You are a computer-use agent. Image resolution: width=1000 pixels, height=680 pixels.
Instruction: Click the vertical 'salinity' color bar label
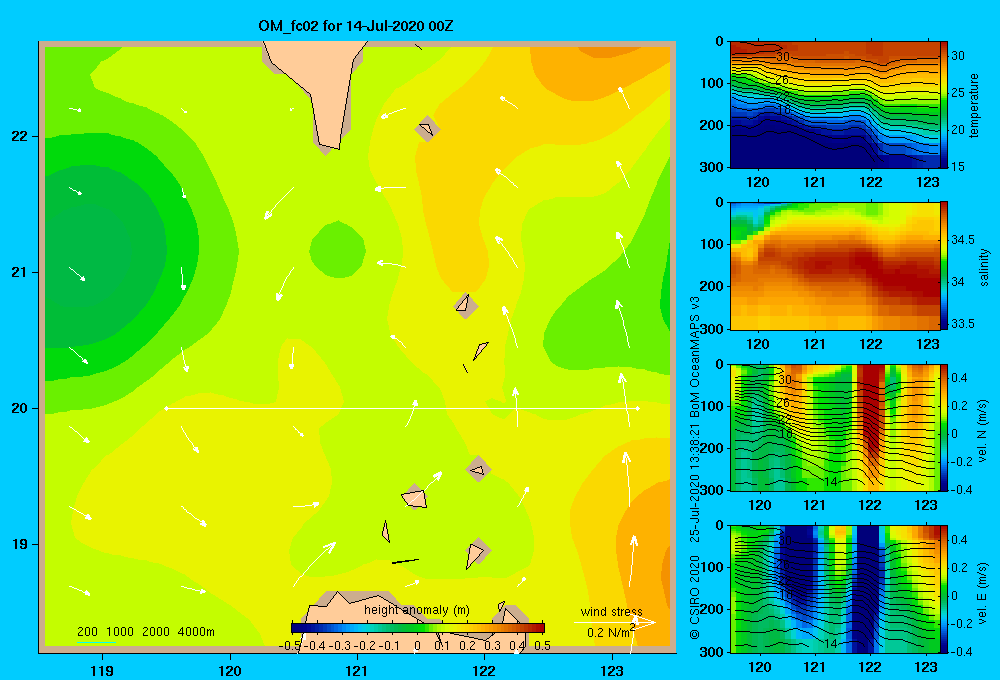[x=984, y=267]
